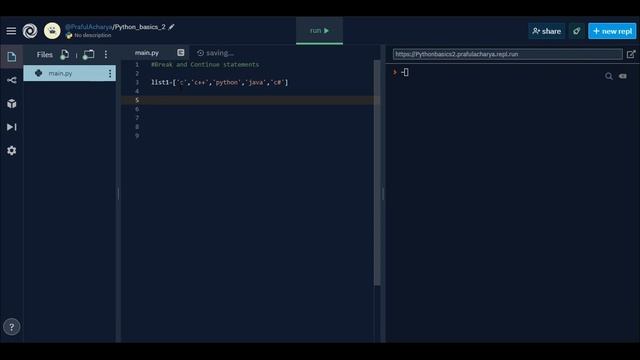Viewport: 640px width, 360px height.
Task: Click the No description text
Action: [93, 36]
